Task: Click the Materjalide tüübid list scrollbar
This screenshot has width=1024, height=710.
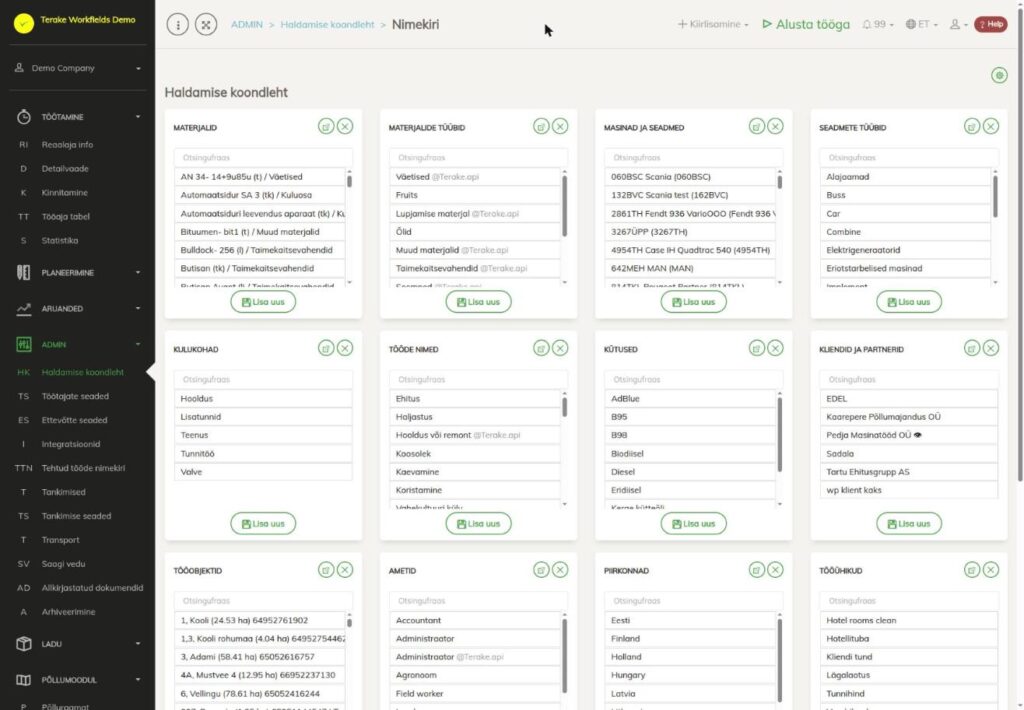Action: click(564, 206)
